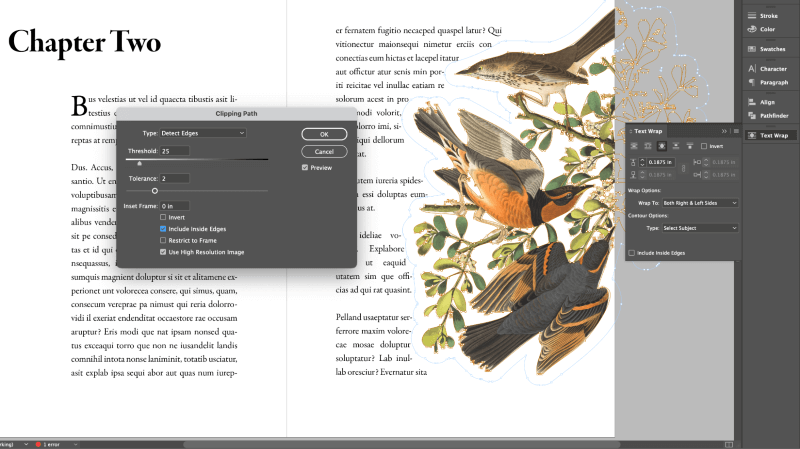Viewport: 800px width, 449px height.
Task: Open Wrap To dropdown
Action: click(700, 203)
